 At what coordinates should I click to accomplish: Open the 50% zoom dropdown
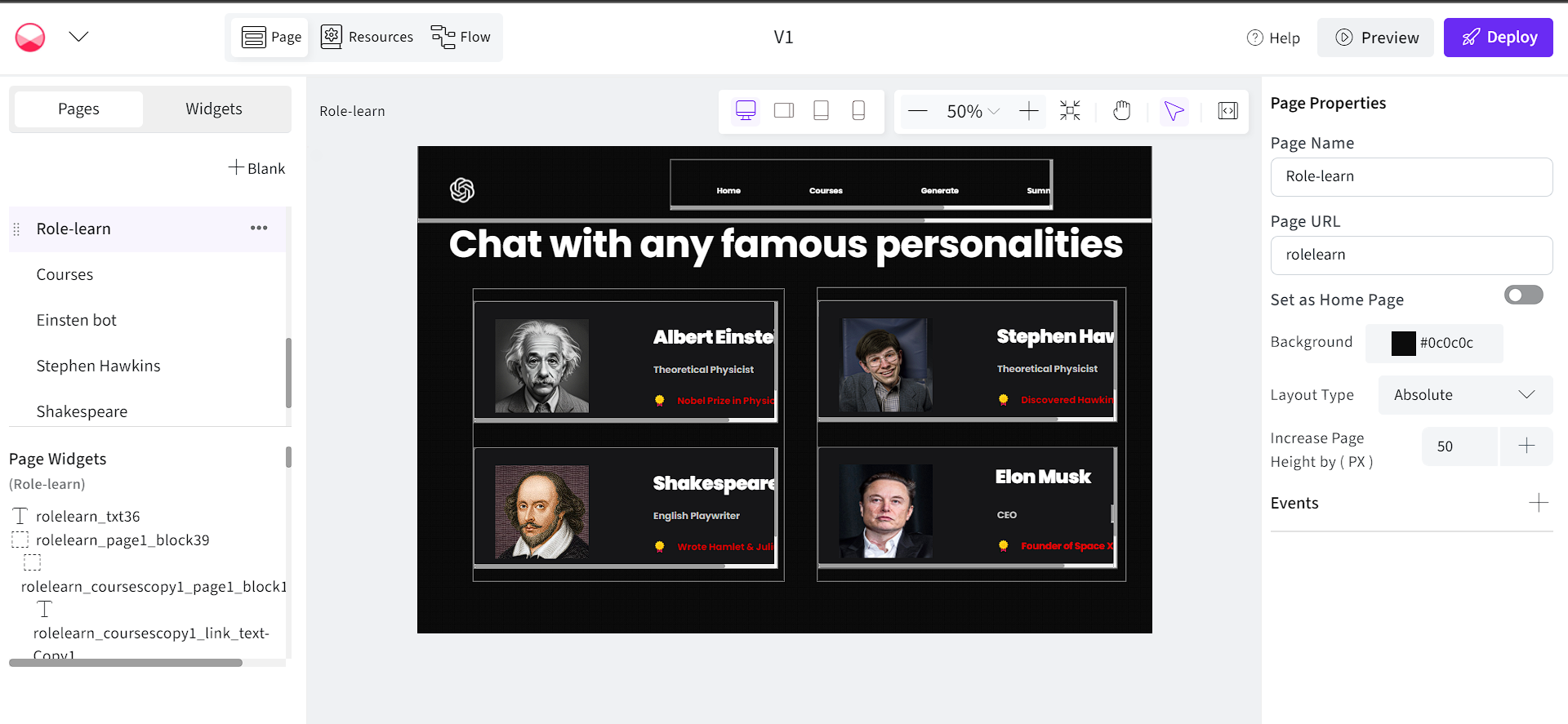tap(973, 111)
